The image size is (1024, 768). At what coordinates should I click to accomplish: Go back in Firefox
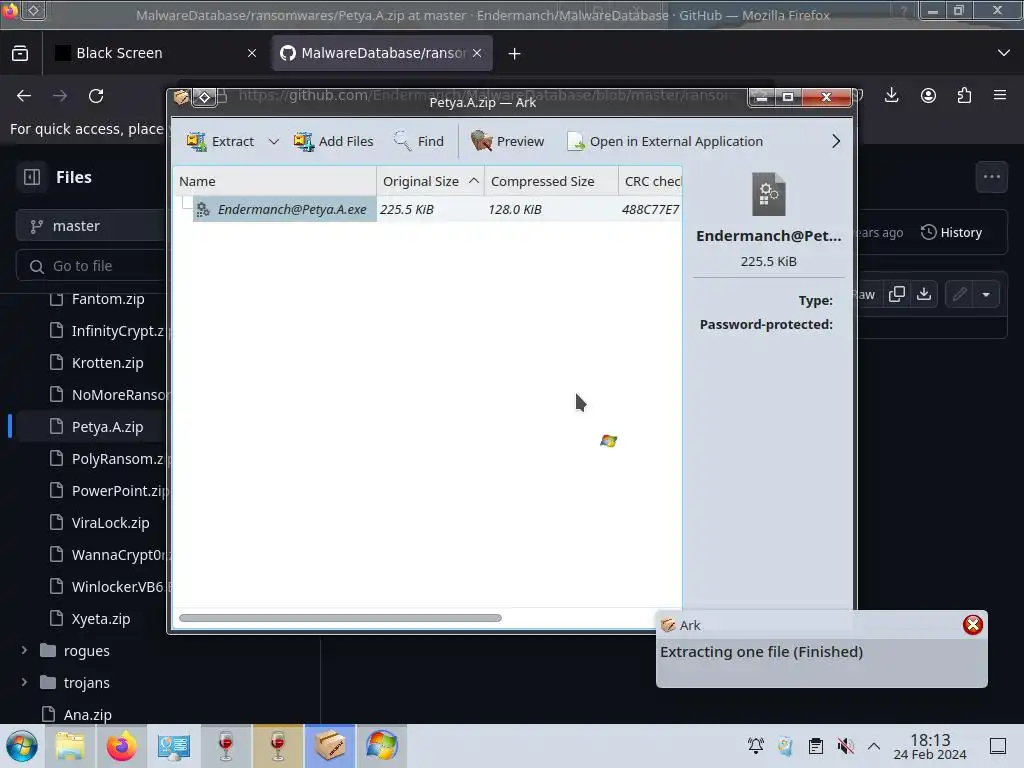click(24, 96)
